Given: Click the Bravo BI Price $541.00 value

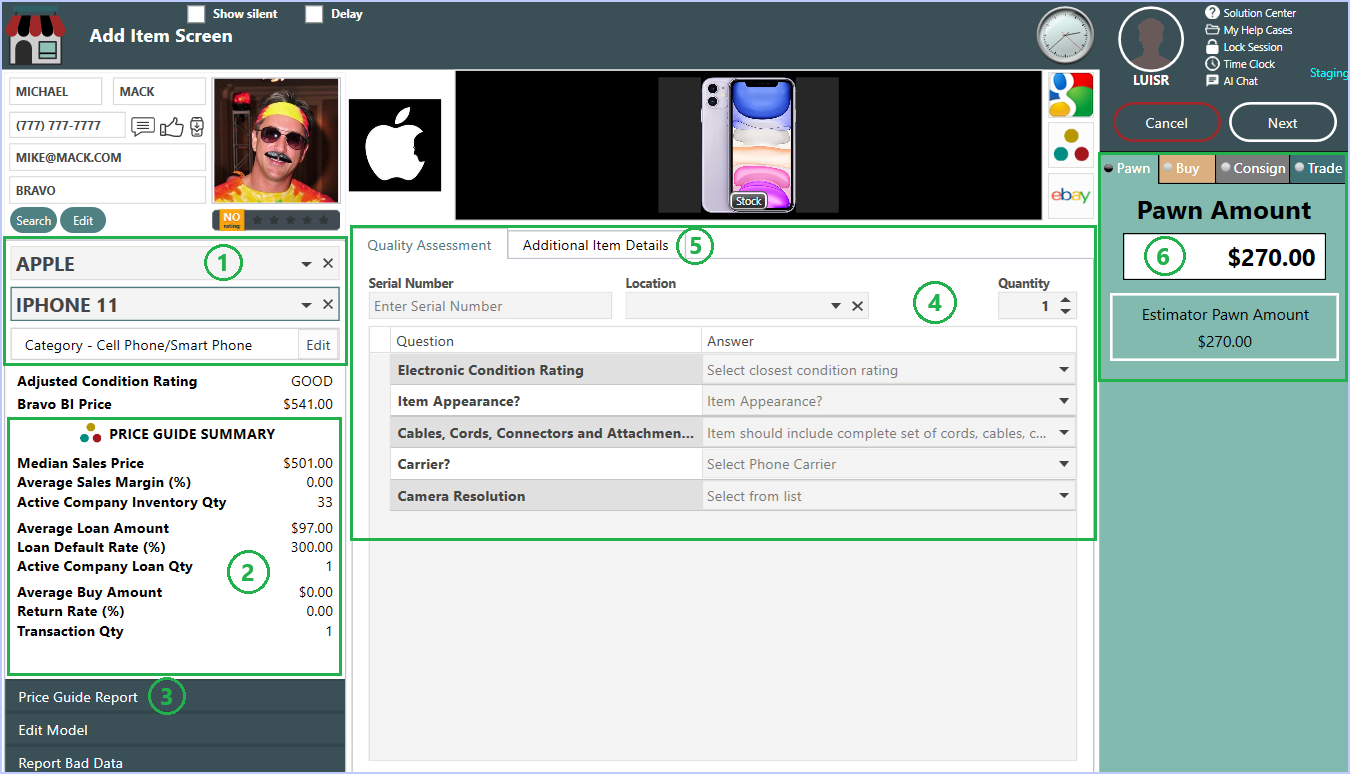Looking at the screenshot, I should [308, 404].
